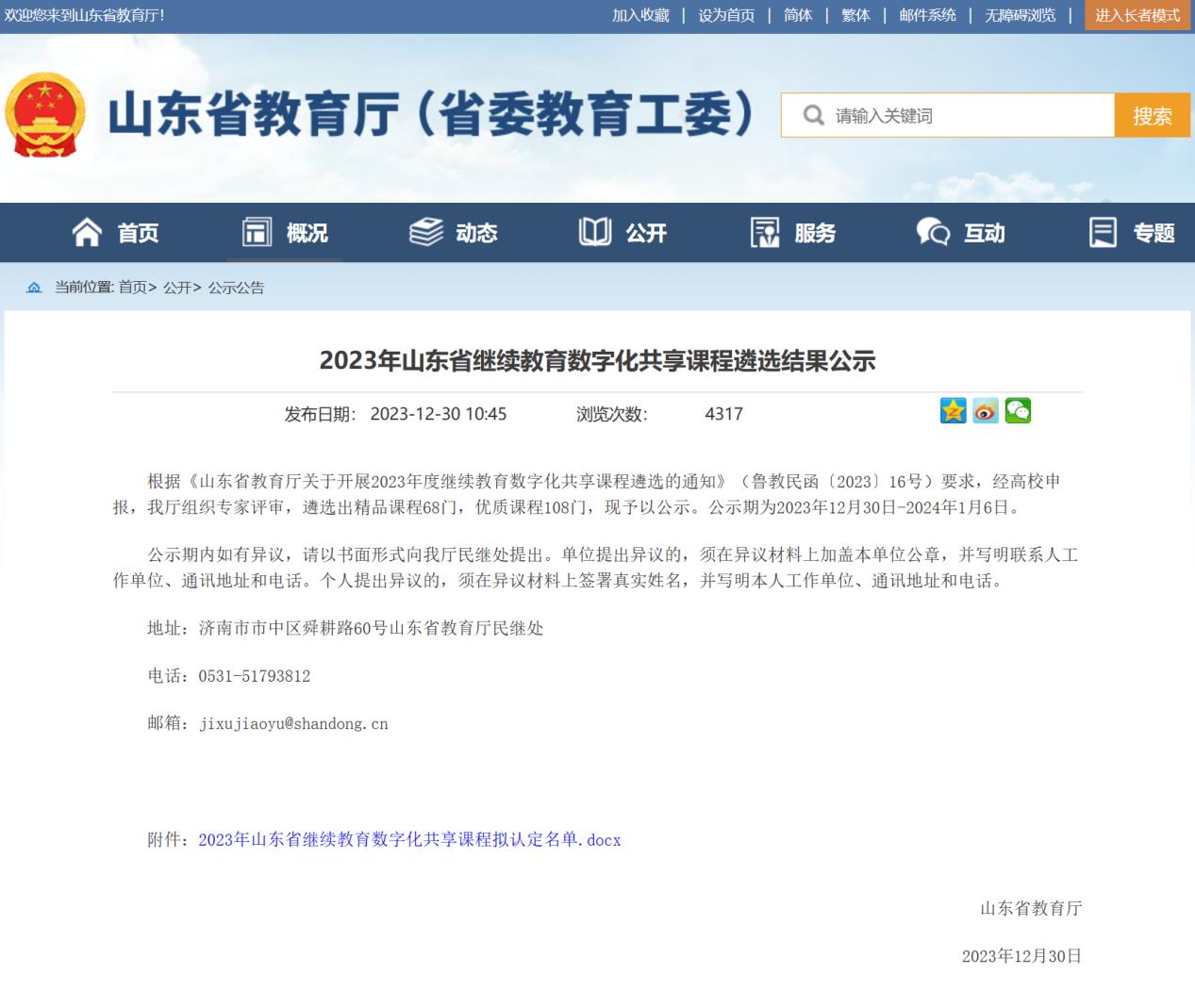Click 公示公告 in the breadcrumb

[x=236, y=288]
